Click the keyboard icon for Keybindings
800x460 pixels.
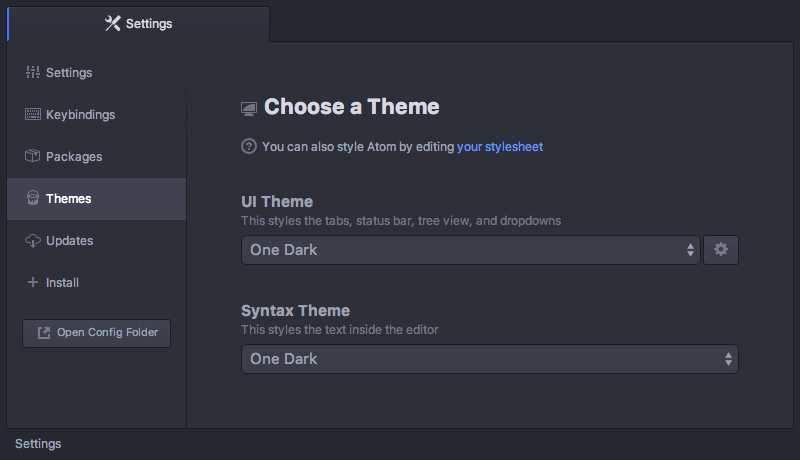point(32,115)
